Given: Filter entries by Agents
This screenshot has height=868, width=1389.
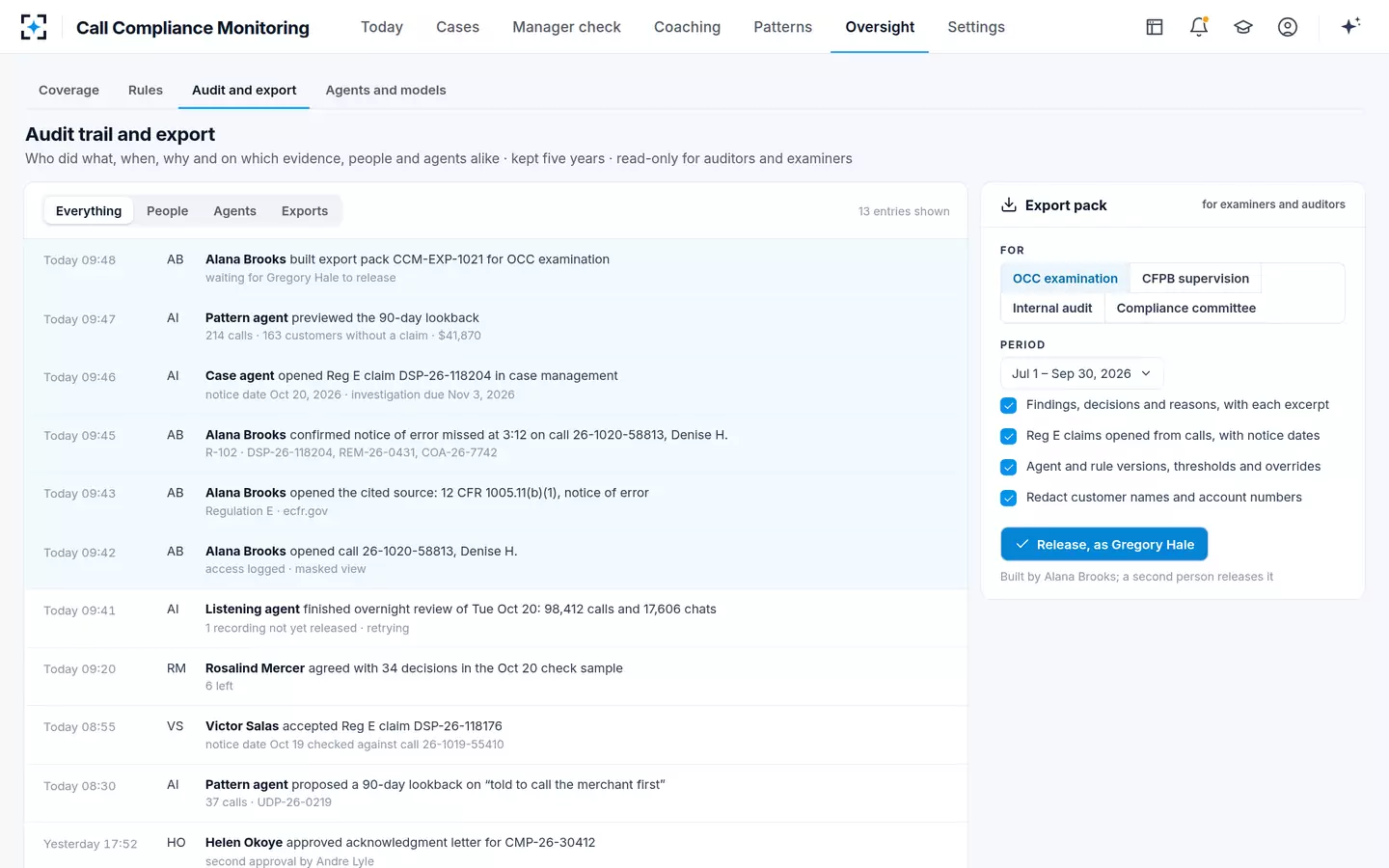Looking at the screenshot, I should point(234,211).
